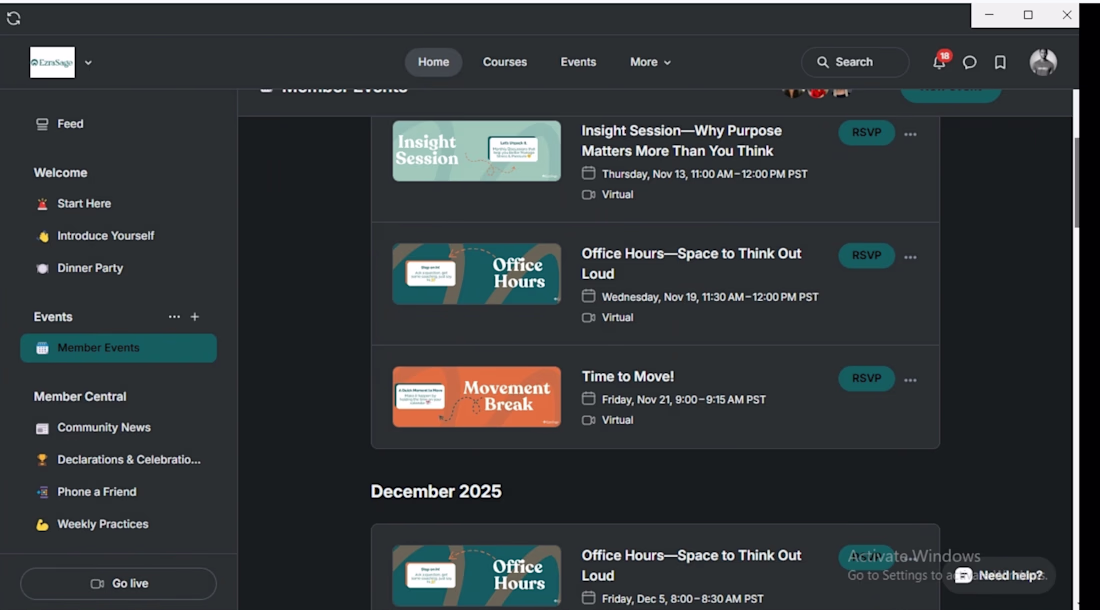The height and width of the screenshot is (610, 1100).
Task: Open saved bookmarks icon
Action: [1000, 62]
